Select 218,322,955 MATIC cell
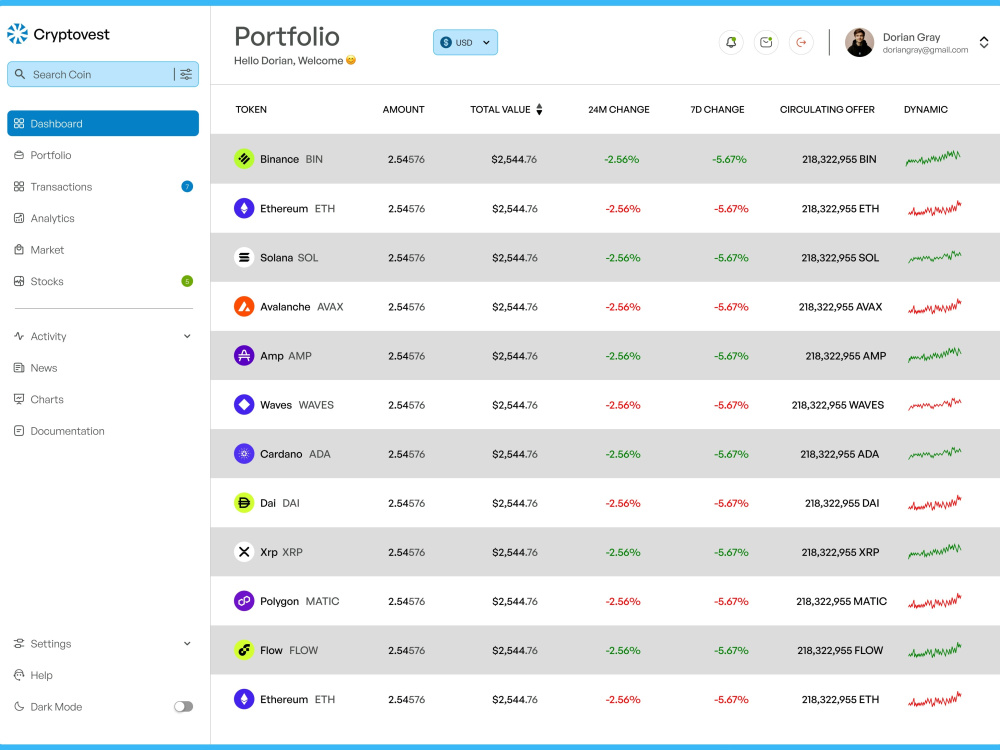This screenshot has height=750, width=1000. (841, 601)
